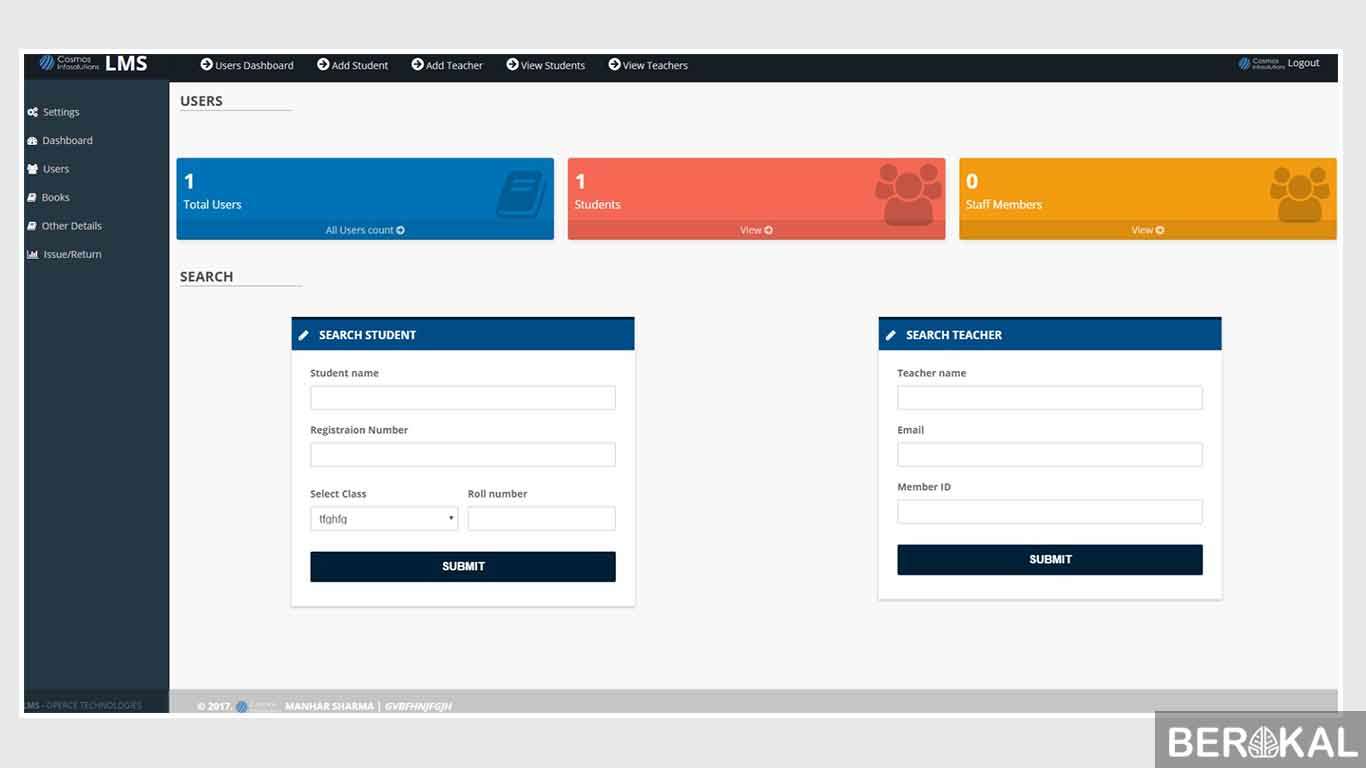This screenshot has height=768, width=1366.
Task: Click the Dashboard icon in sidebar
Action: [32, 141]
